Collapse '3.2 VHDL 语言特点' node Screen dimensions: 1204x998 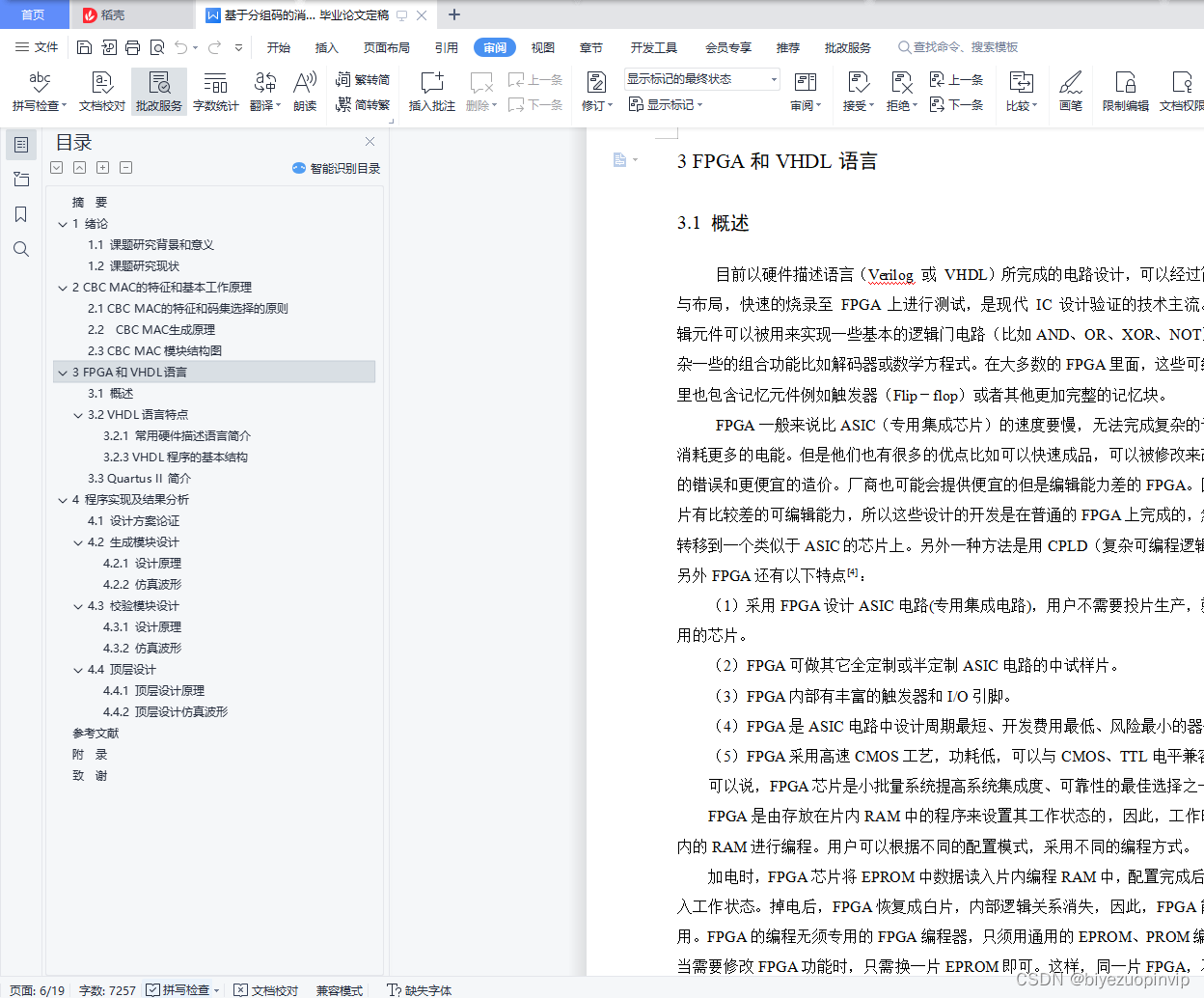78,415
